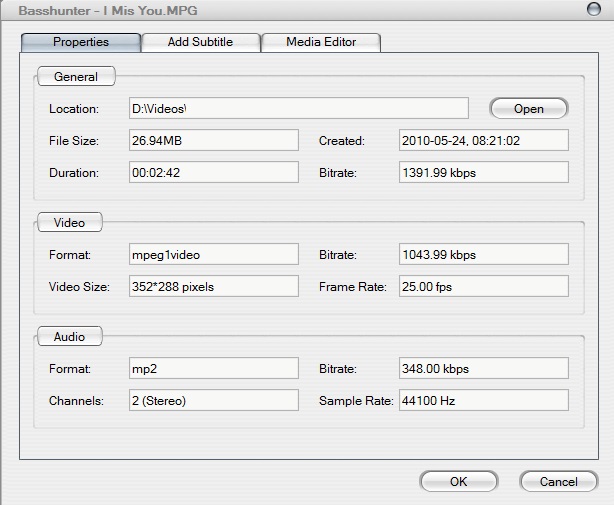
Task: Click the 'Frame Rate:' label
Action: pos(353,287)
